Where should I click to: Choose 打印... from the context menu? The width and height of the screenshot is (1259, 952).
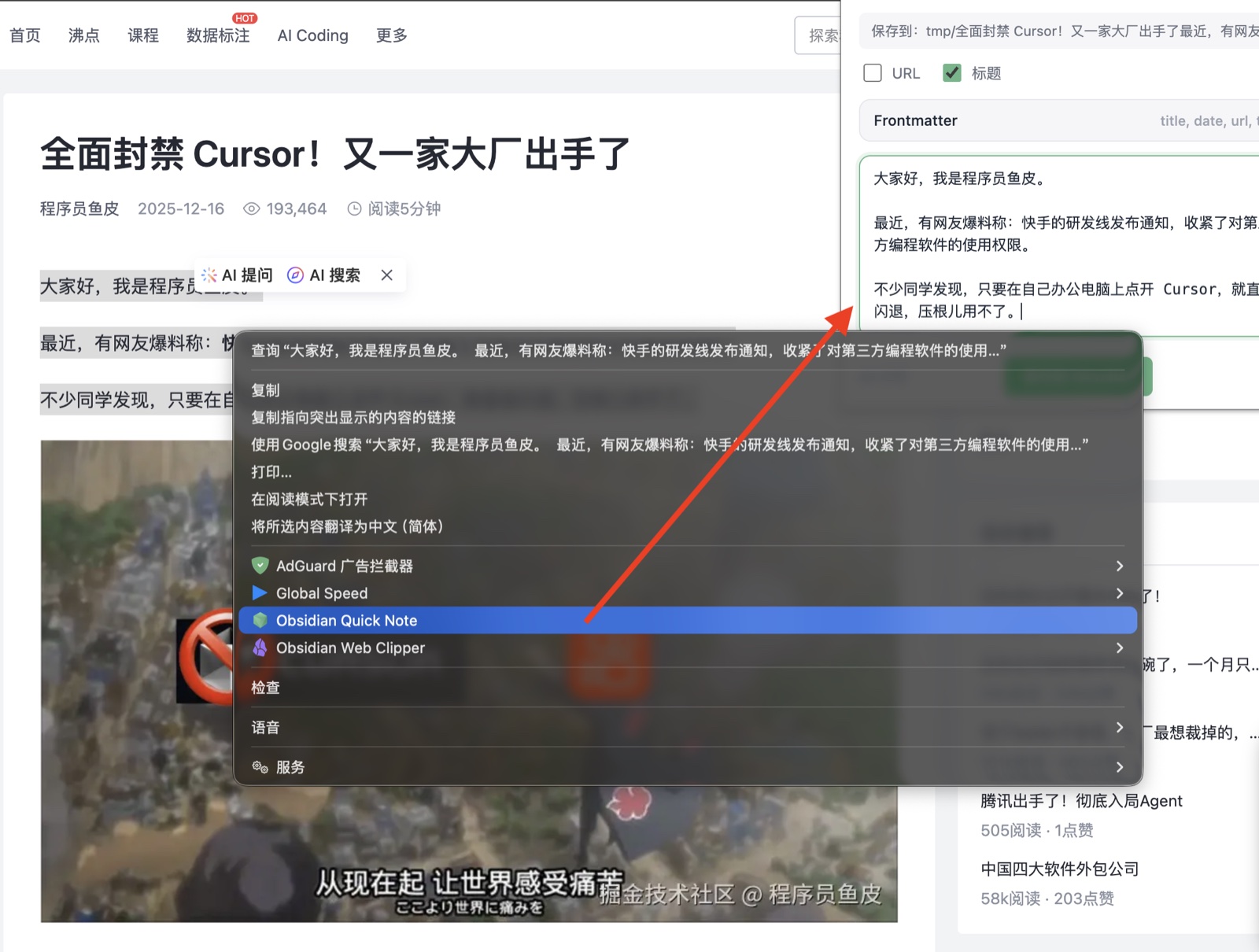[688, 472]
